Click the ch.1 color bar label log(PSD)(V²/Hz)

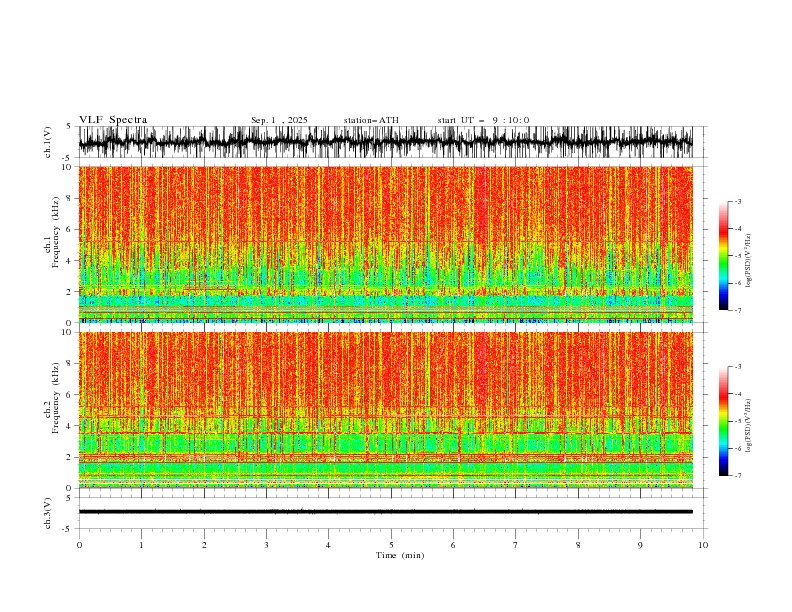749,261
